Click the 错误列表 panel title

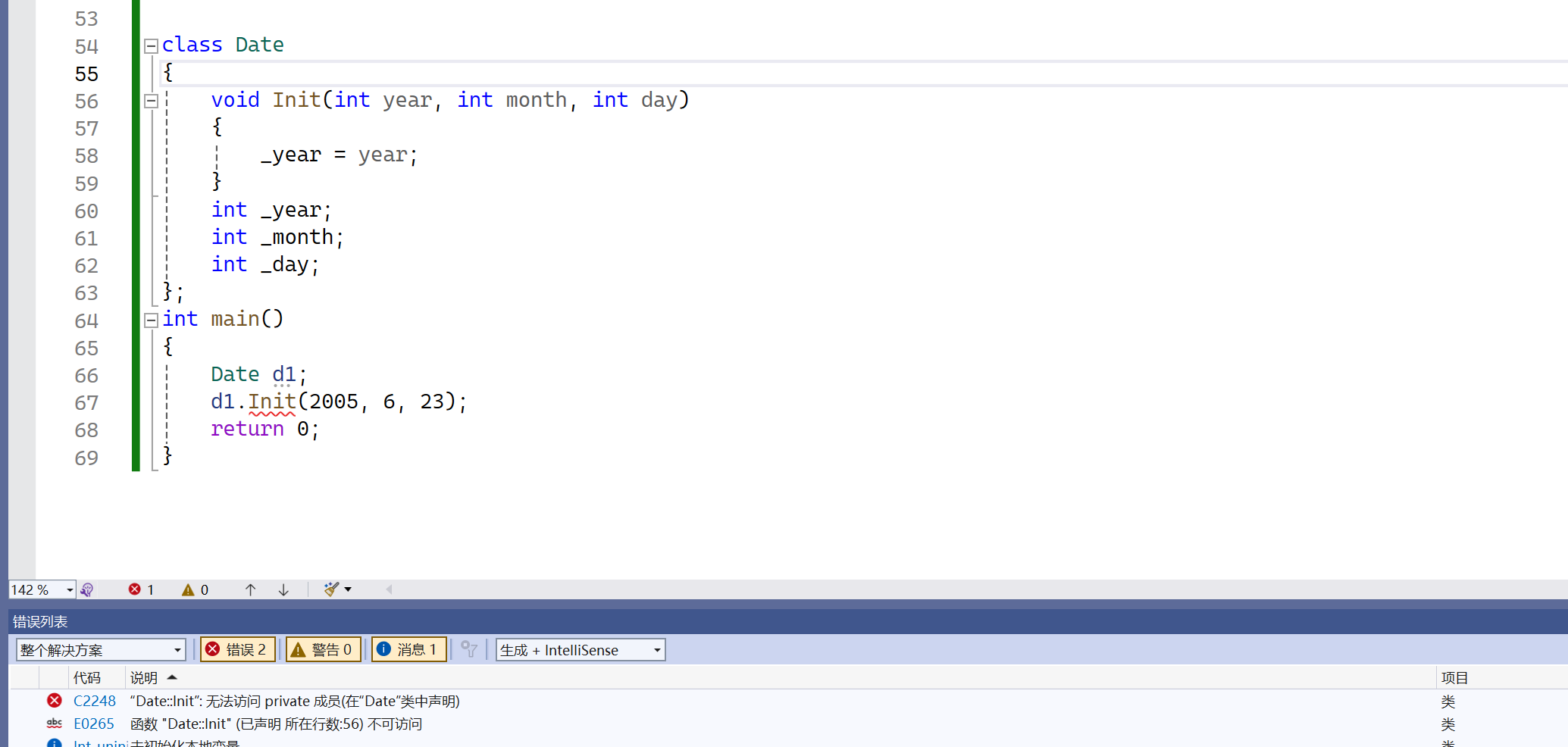40,621
